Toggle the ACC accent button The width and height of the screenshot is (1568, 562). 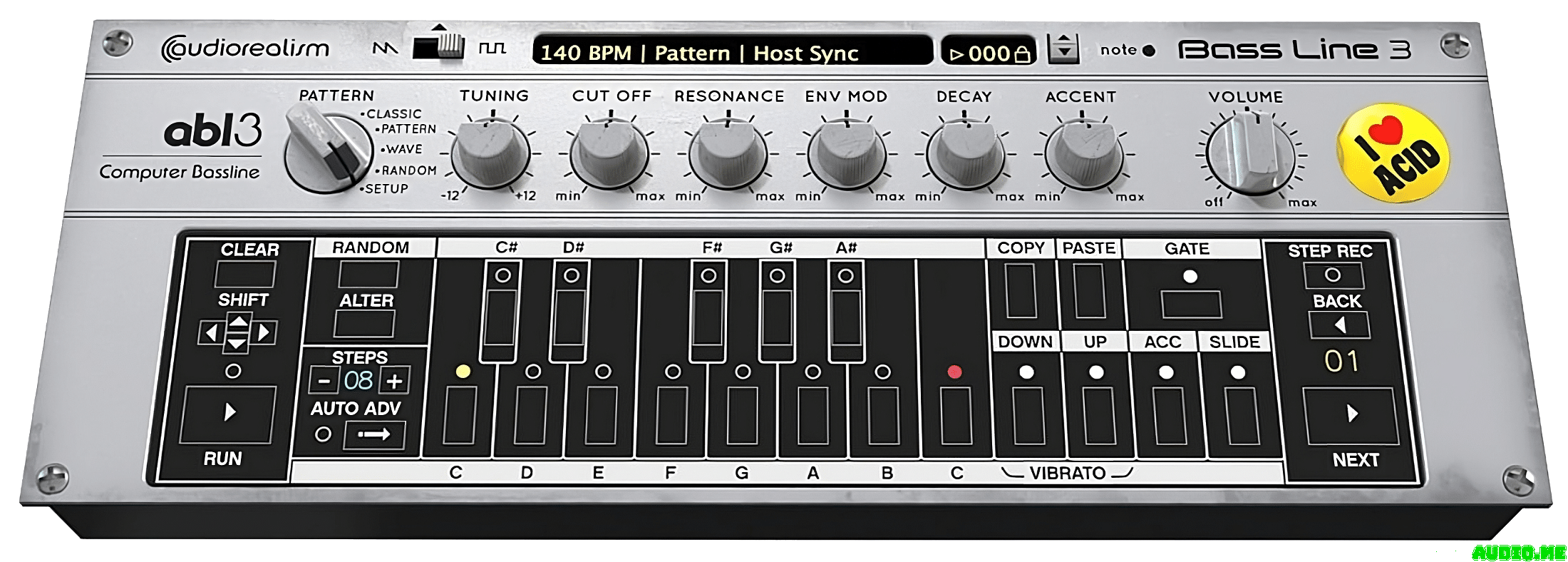tap(1170, 416)
